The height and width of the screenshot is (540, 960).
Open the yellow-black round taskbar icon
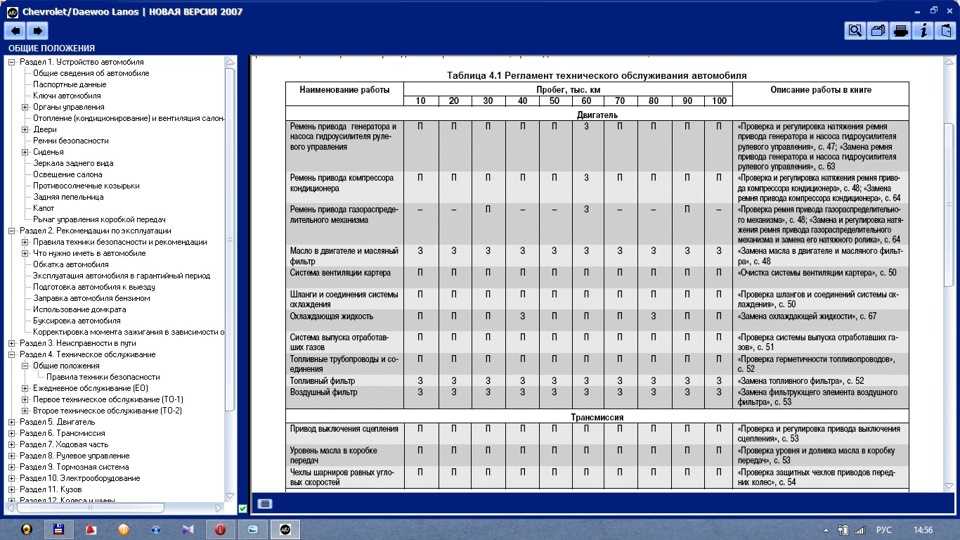[26, 529]
